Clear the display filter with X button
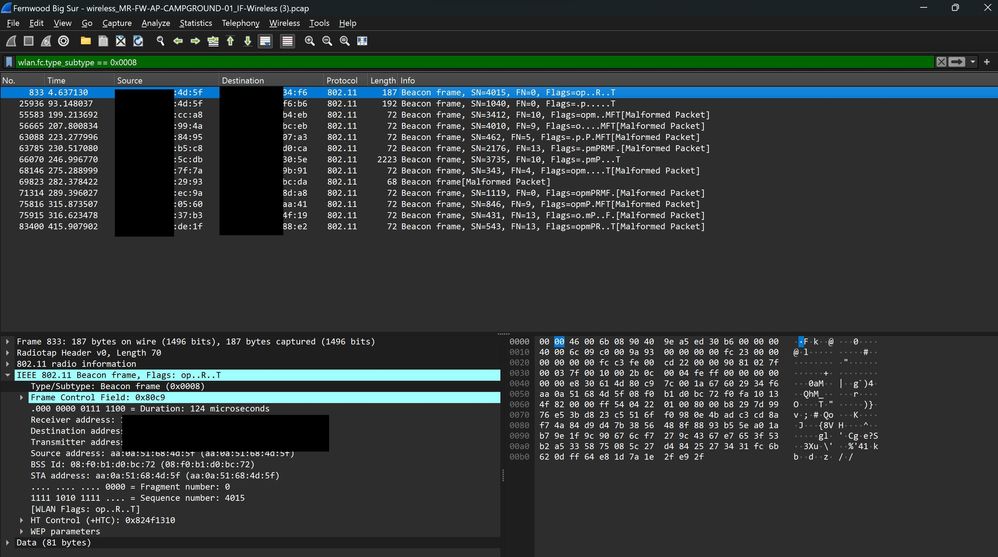This screenshot has width=998, height=557. (941, 62)
